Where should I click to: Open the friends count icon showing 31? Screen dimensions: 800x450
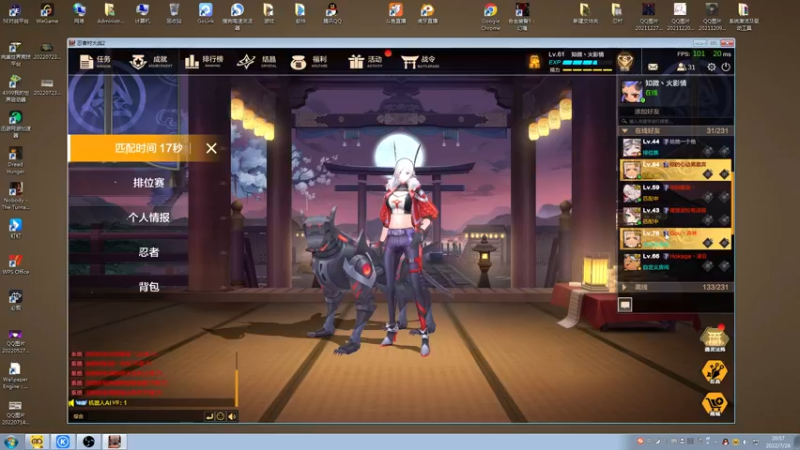pyautogui.click(x=686, y=67)
